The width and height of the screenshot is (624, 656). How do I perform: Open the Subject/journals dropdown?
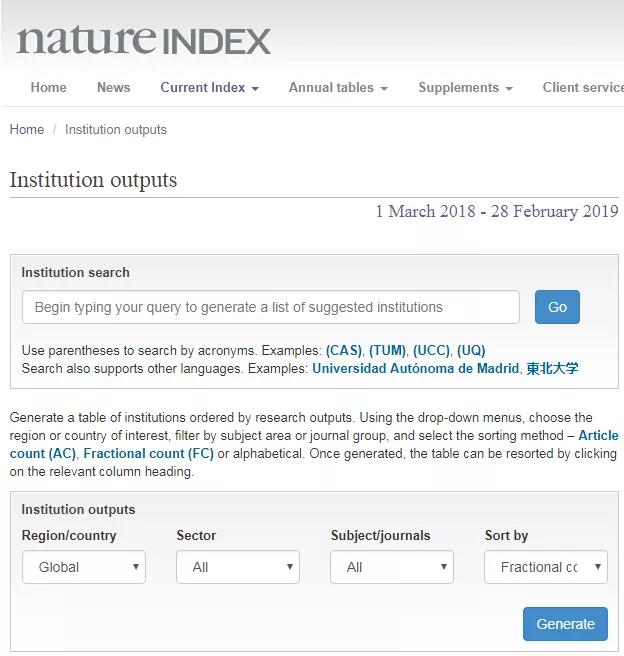pyautogui.click(x=392, y=567)
